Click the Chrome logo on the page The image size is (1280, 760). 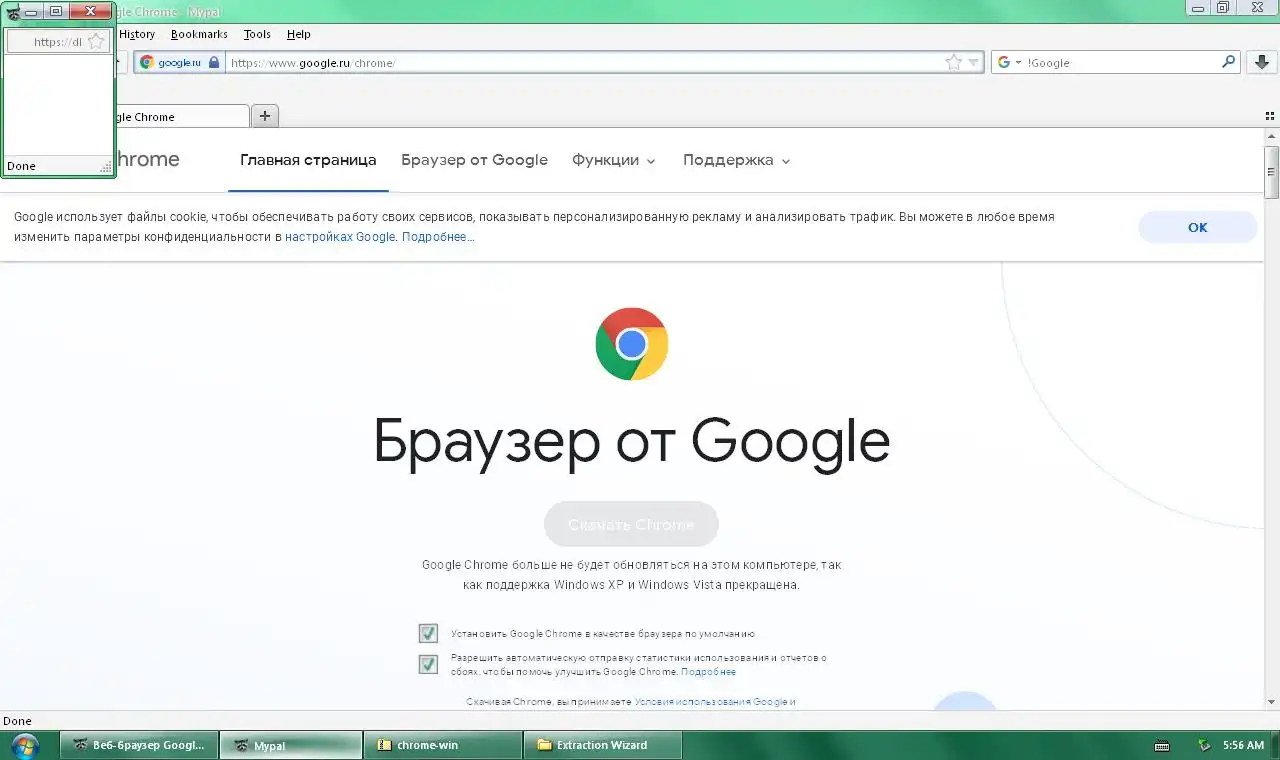click(x=631, y=344)
